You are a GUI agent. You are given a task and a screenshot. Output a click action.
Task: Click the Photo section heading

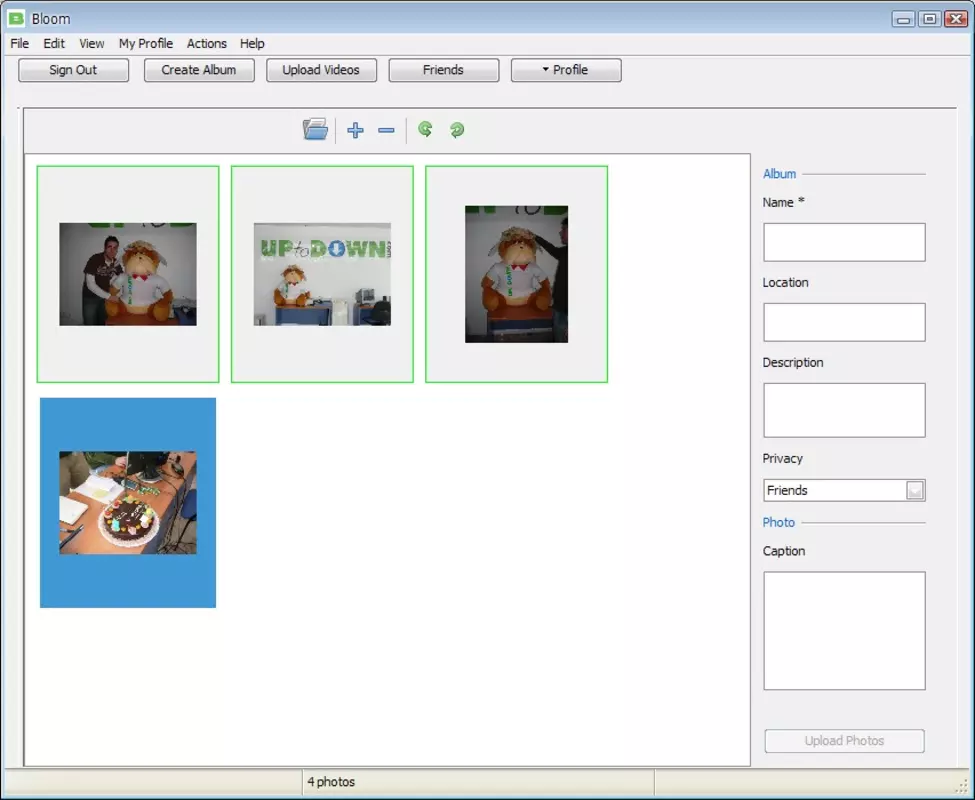(x=779, y=523)
